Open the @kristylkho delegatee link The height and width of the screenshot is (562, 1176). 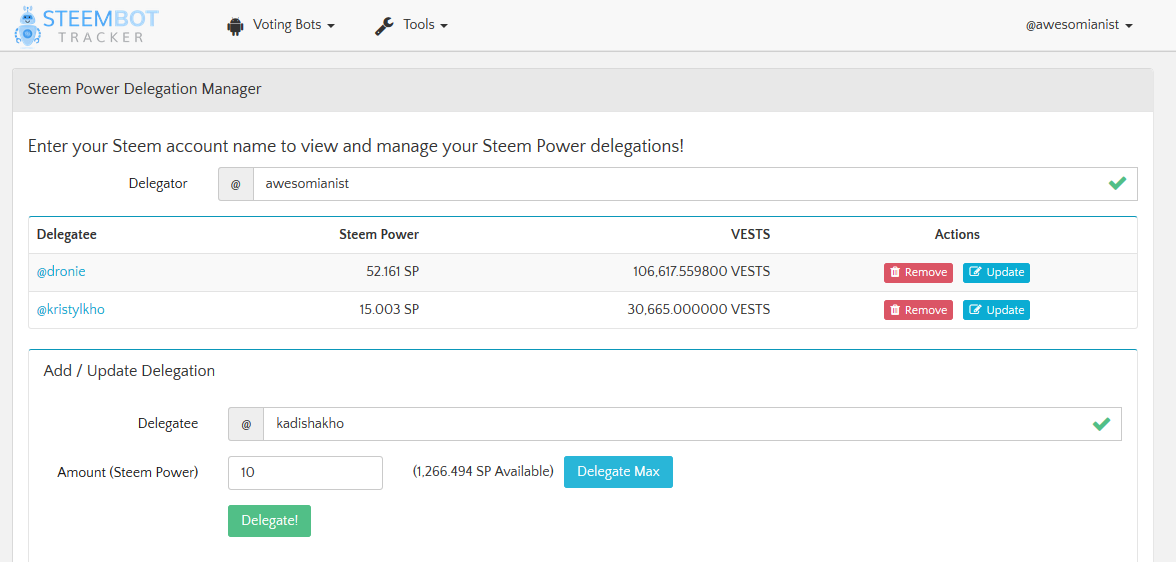[x=70, y=309]
